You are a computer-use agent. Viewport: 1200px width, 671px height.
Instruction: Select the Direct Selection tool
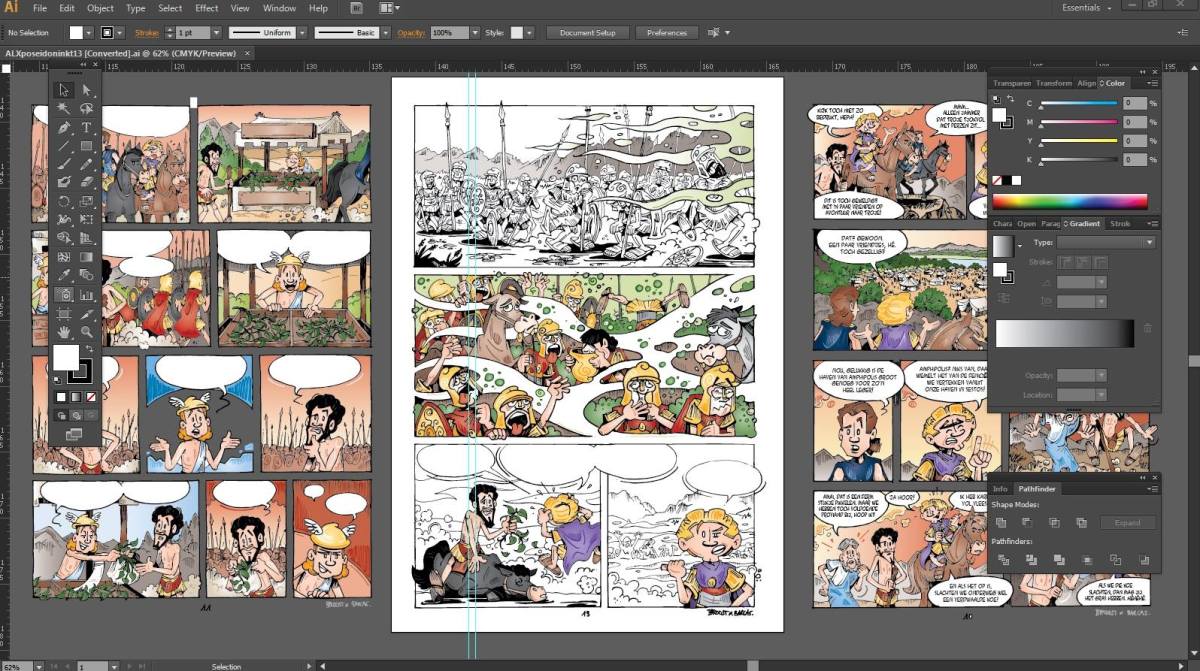(x=87, y=90)
